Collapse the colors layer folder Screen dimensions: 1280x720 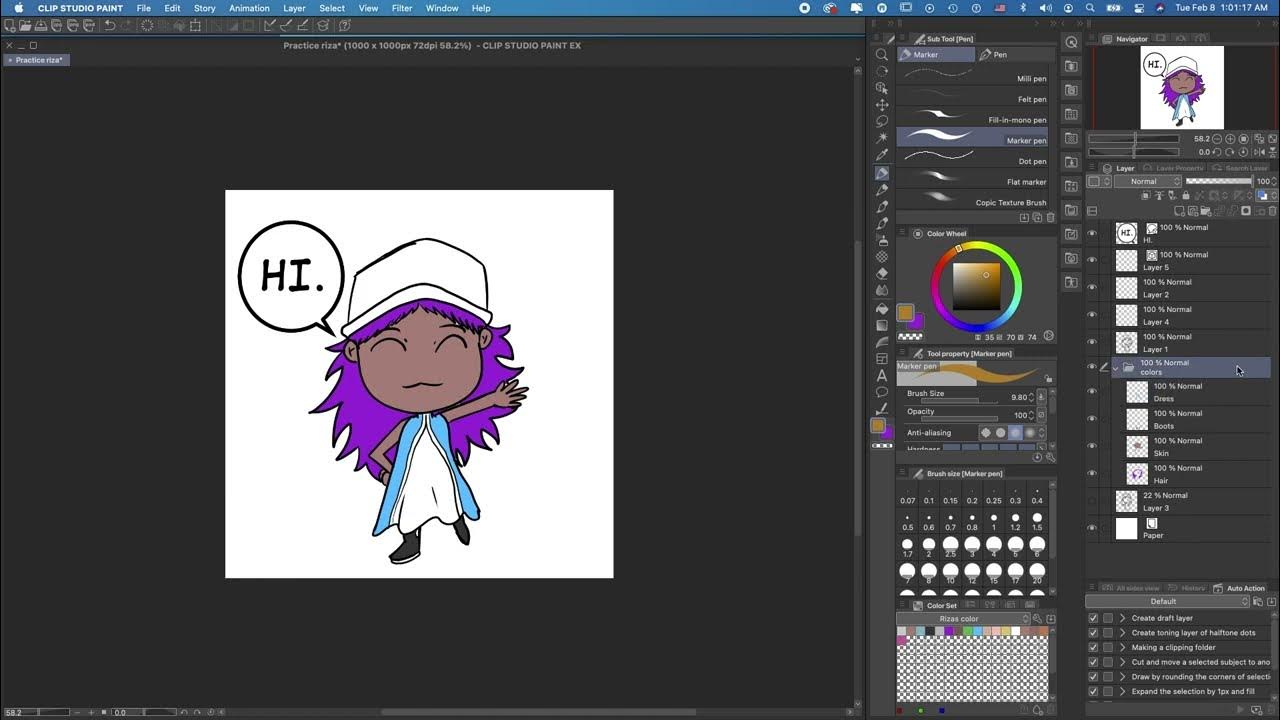click(x=1116, y=368)
